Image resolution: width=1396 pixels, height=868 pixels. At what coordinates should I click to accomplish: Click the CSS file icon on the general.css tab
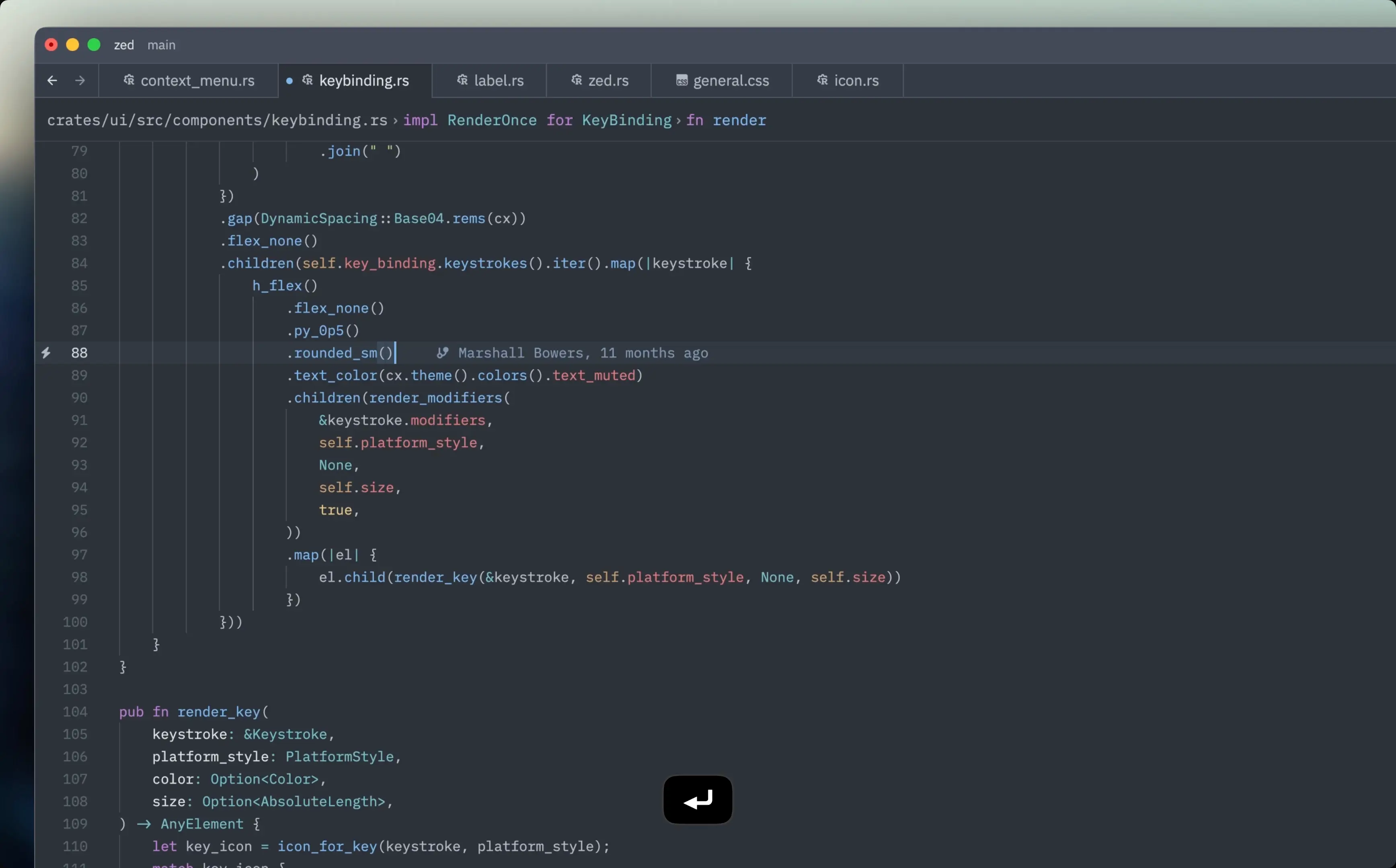click(682, 80)
